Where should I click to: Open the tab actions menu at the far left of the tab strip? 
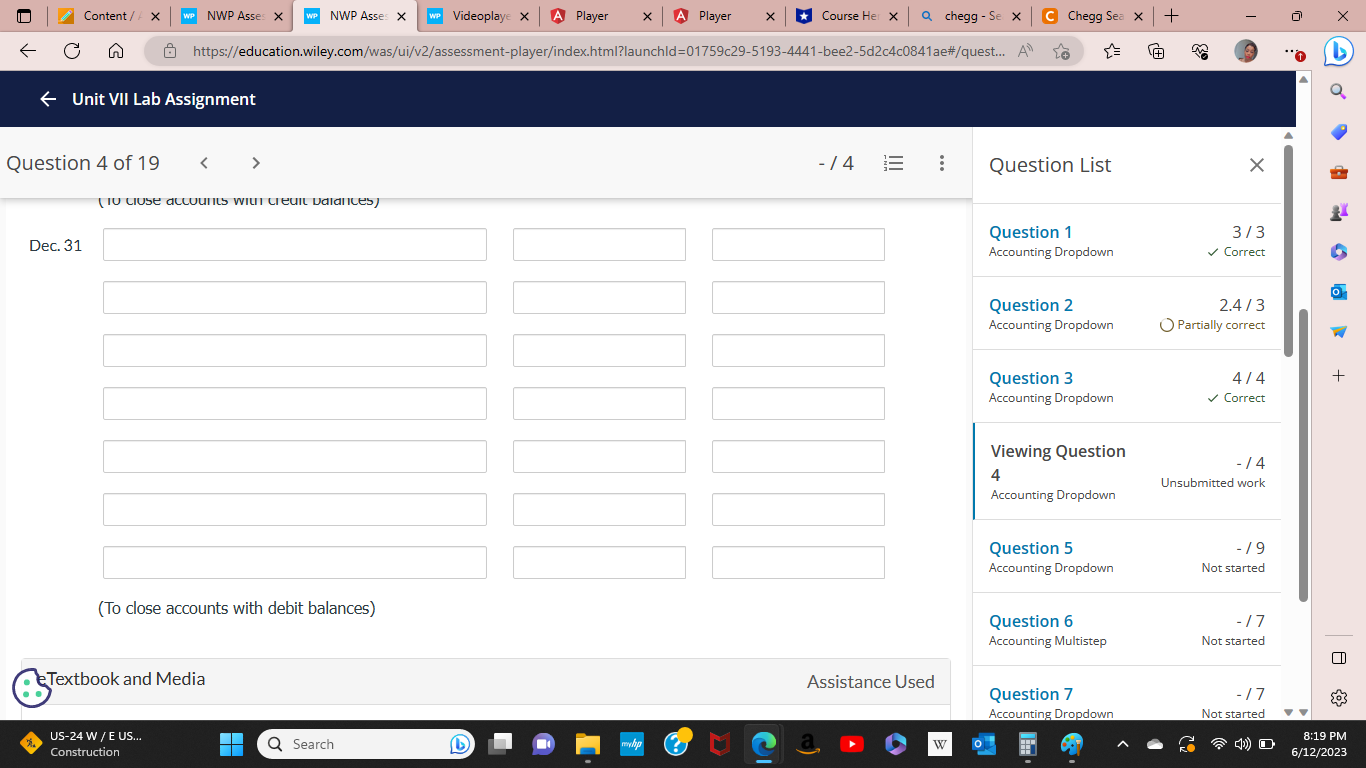click(x=25, y=16)
